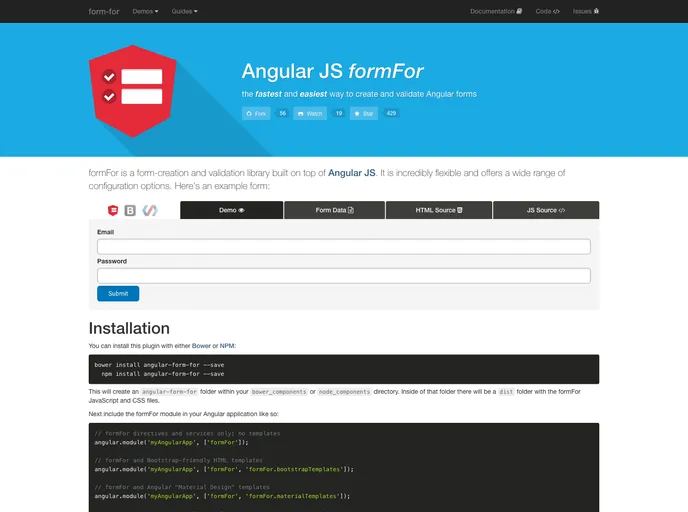Viewport: 688px width, 512px height.
Task: Click the star count 429
Action: pyautogui.click(x=391, y=113)
